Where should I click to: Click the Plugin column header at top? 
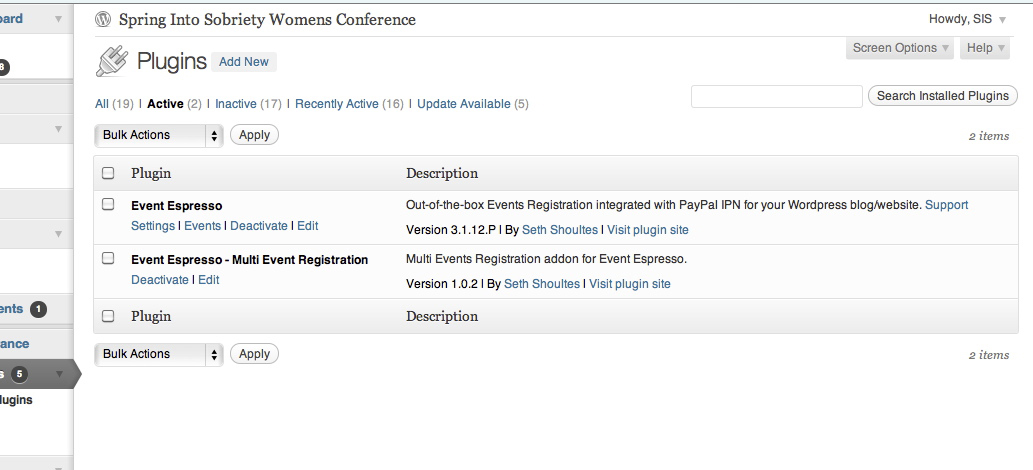[151, 173]
